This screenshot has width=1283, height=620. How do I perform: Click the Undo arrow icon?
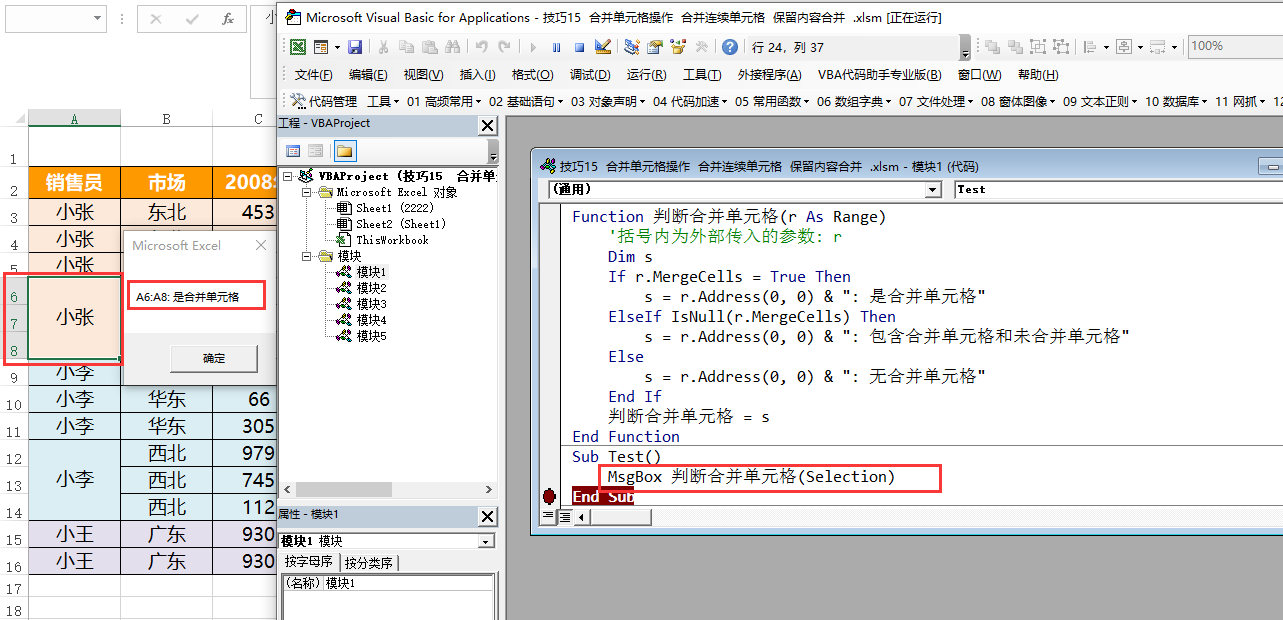coord(482,47)
